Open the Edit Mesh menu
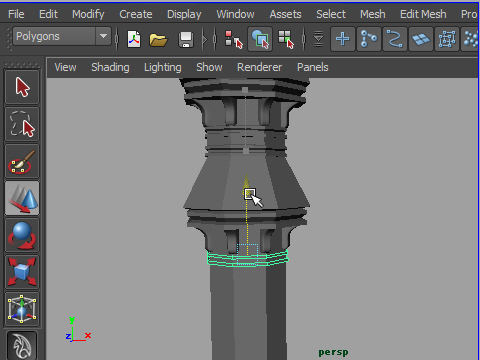The width and height of the screenshot is (480, 360). click(423, 14)
